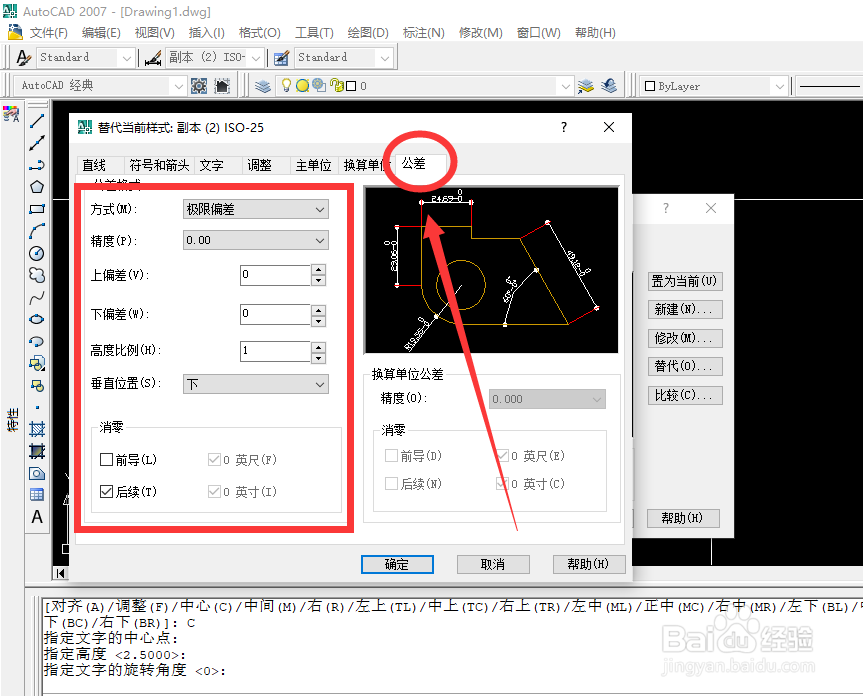Open Workspace Settings gear icon
863x696 pixels.
click(x=199, y=86)
